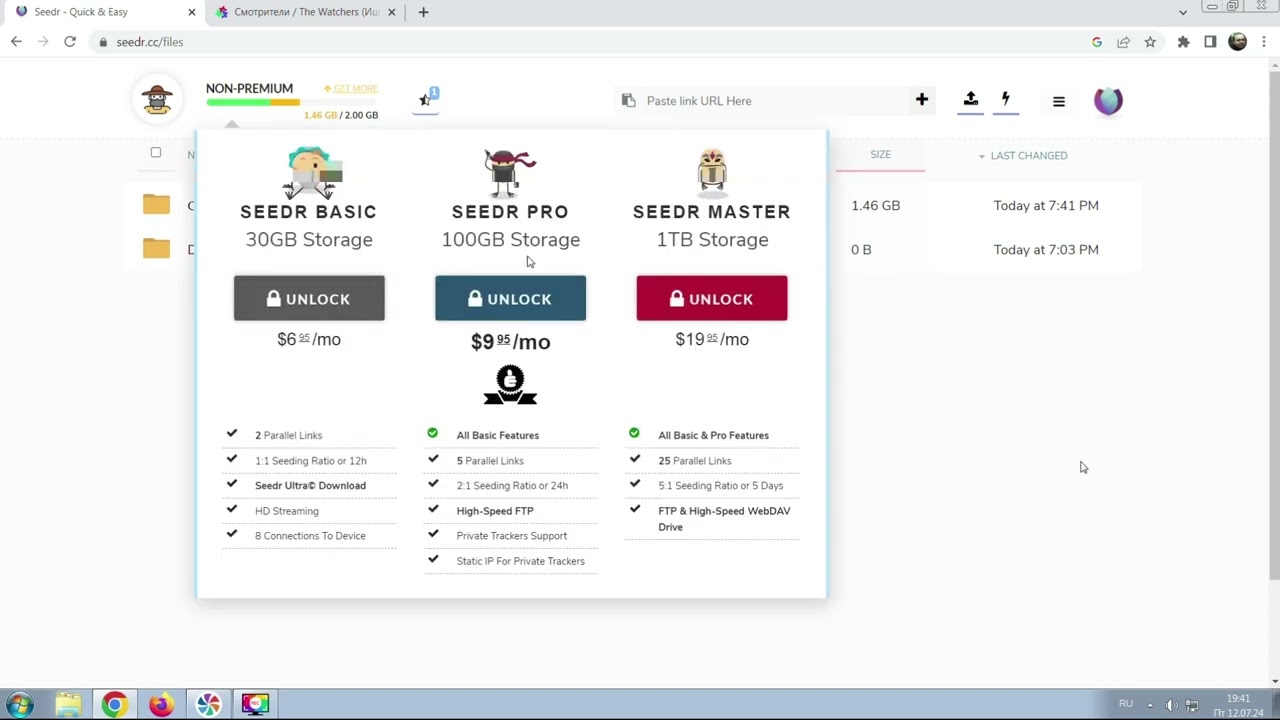Image resolution: width=1280 pixels, height=720 pixels.
Task: Click the Seedr Master mascot image
Action: click(712, 171)
